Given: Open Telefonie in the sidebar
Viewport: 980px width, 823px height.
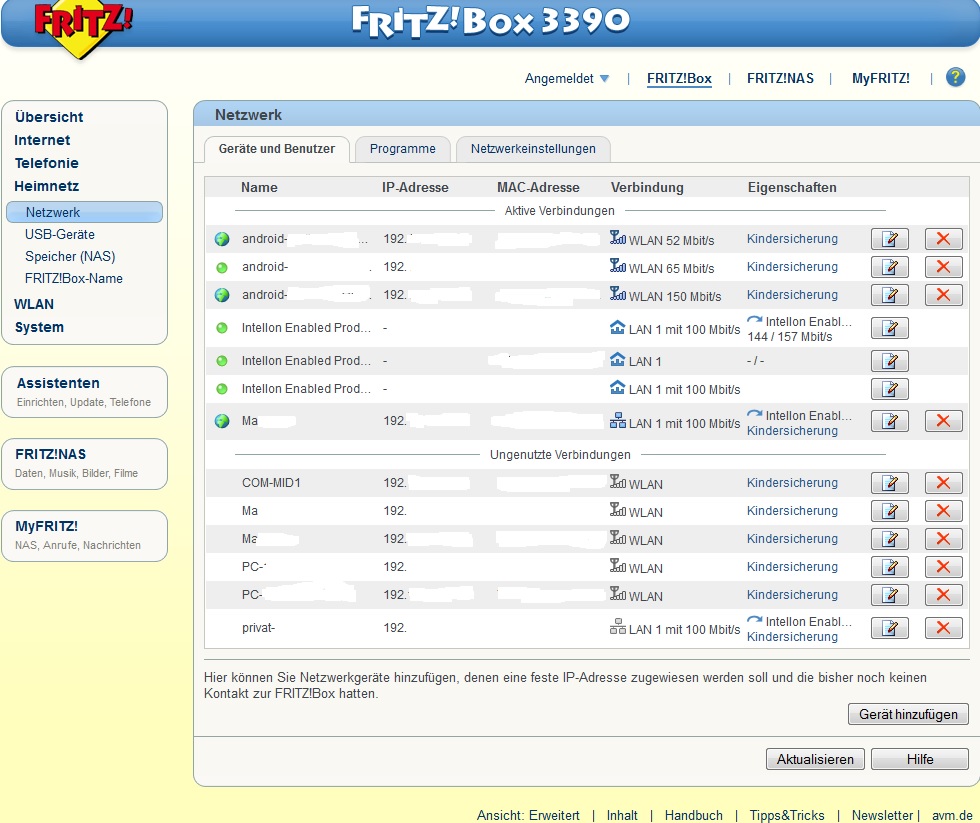Looking at the screenshot, I should pos(47,163).
